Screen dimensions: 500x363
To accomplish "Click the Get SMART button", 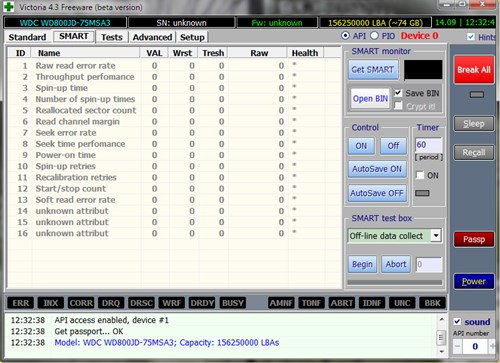I will point(373,70).
